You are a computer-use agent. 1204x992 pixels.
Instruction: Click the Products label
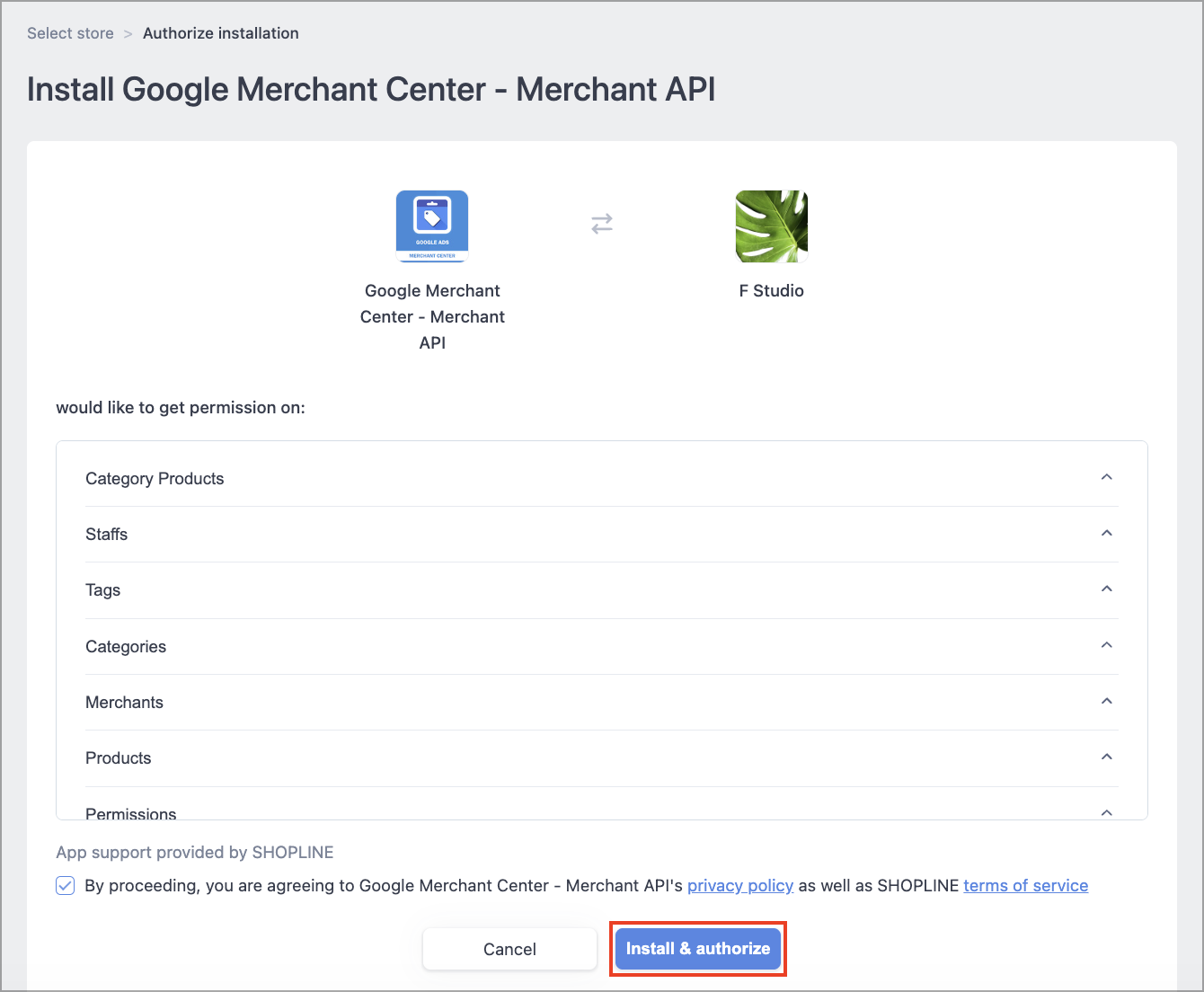pos(119,758)
